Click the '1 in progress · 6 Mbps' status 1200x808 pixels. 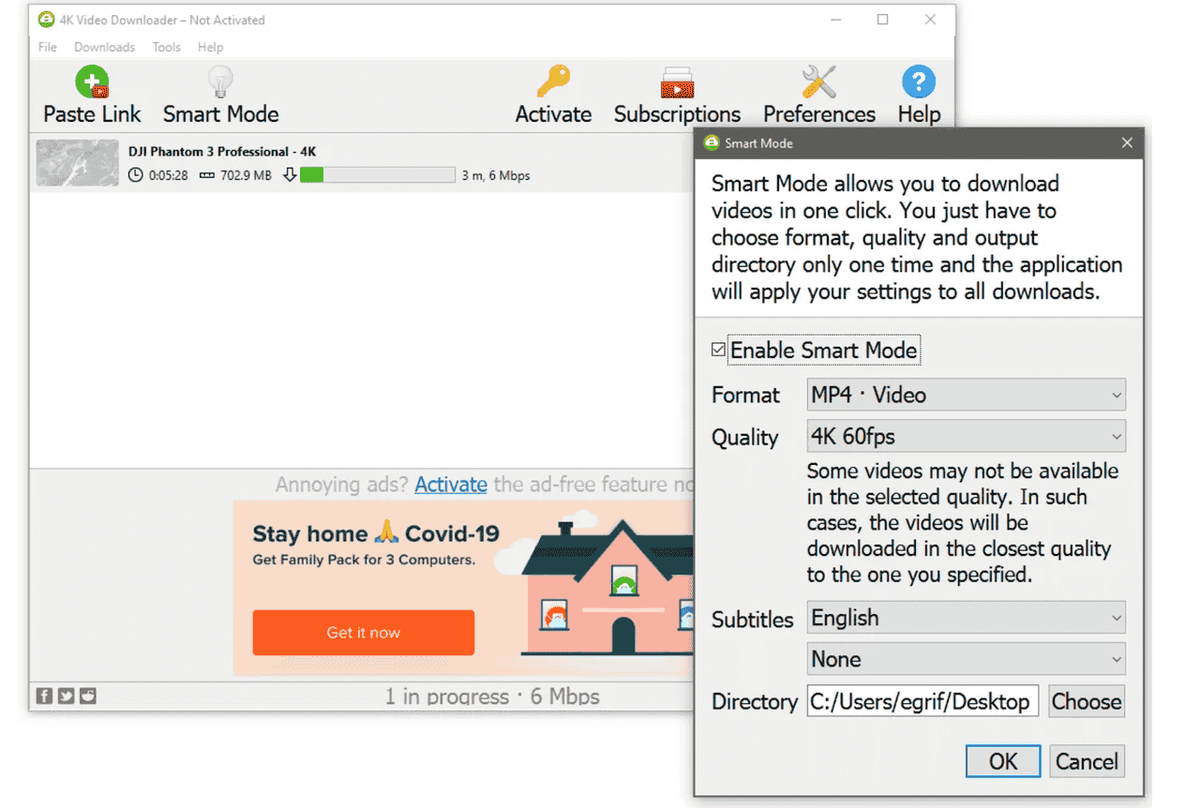coord(492,696)
